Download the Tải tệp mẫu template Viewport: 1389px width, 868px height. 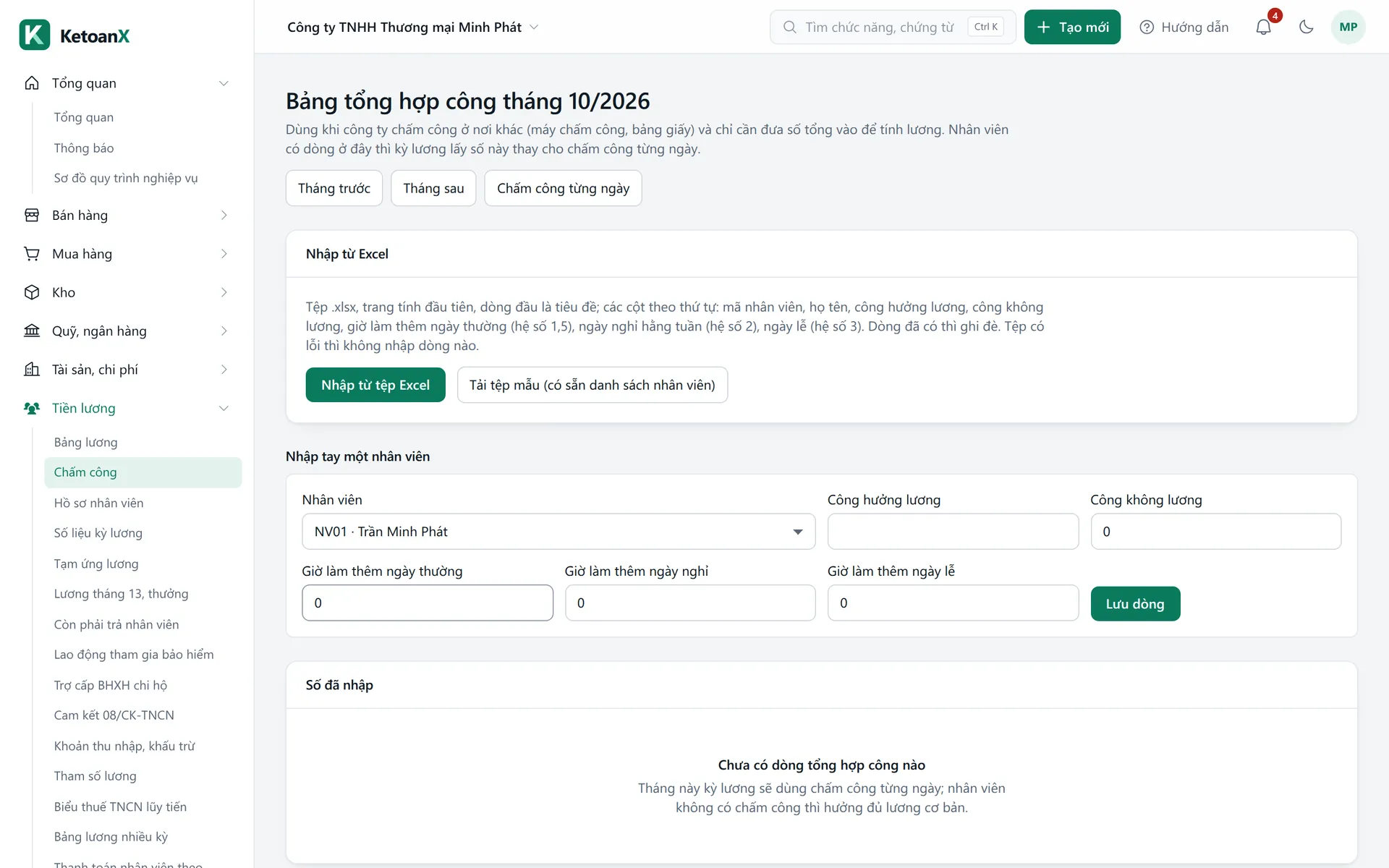pos(592,385)
